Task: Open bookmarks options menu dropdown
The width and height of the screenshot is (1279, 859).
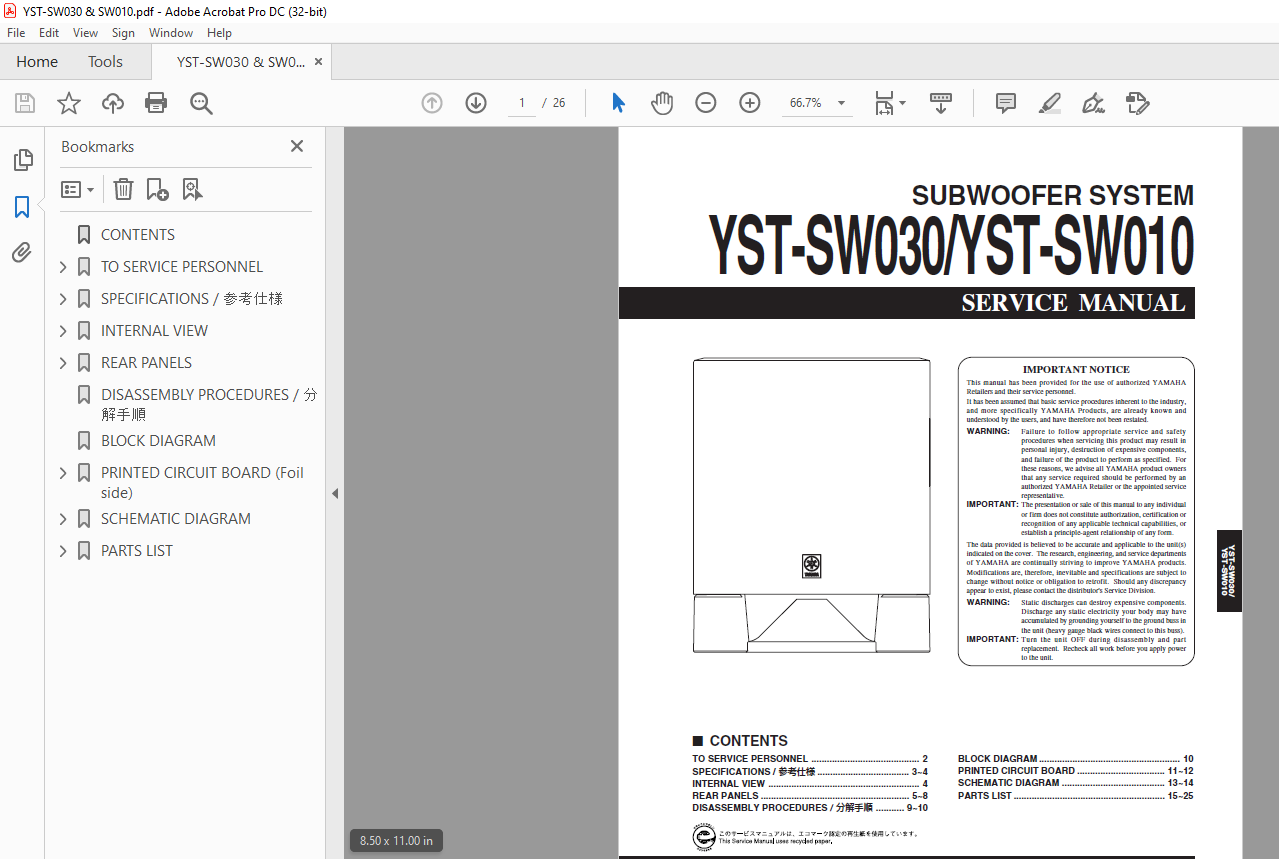Action: click(x=77, y=189)
